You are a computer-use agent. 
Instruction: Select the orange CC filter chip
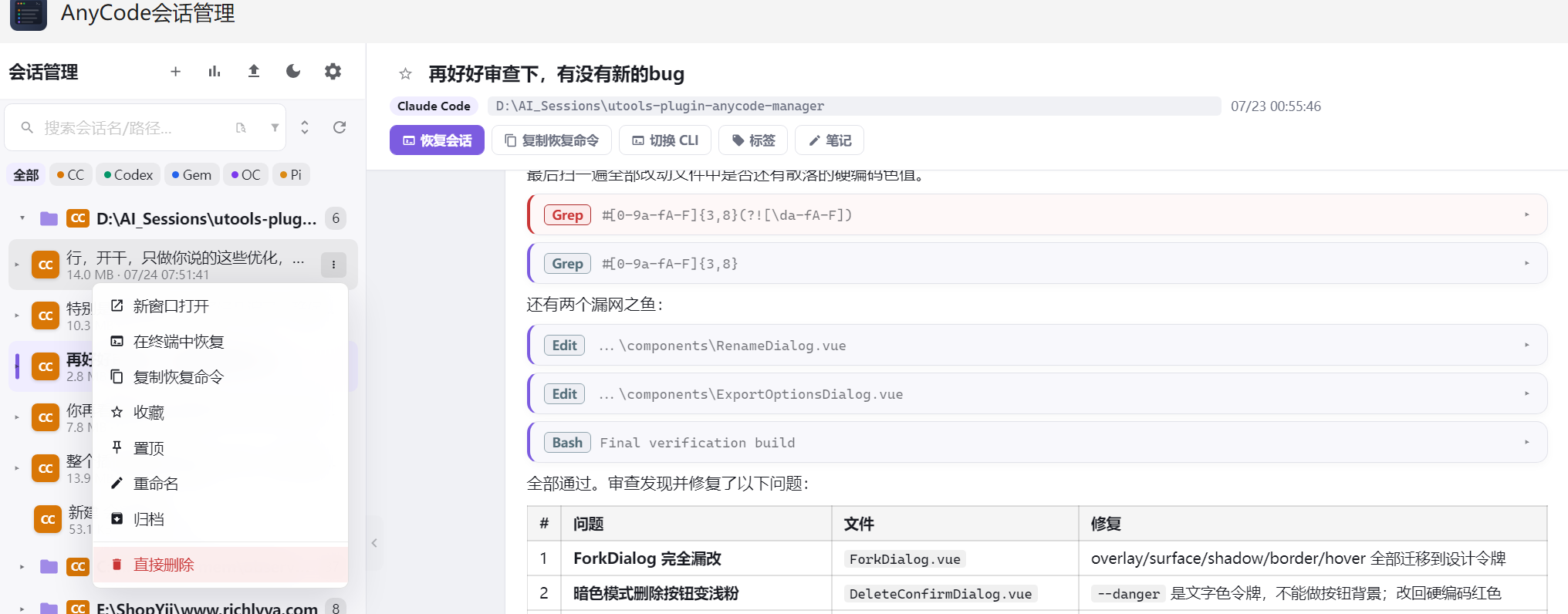pyautogui.click(x=70, y=175)
